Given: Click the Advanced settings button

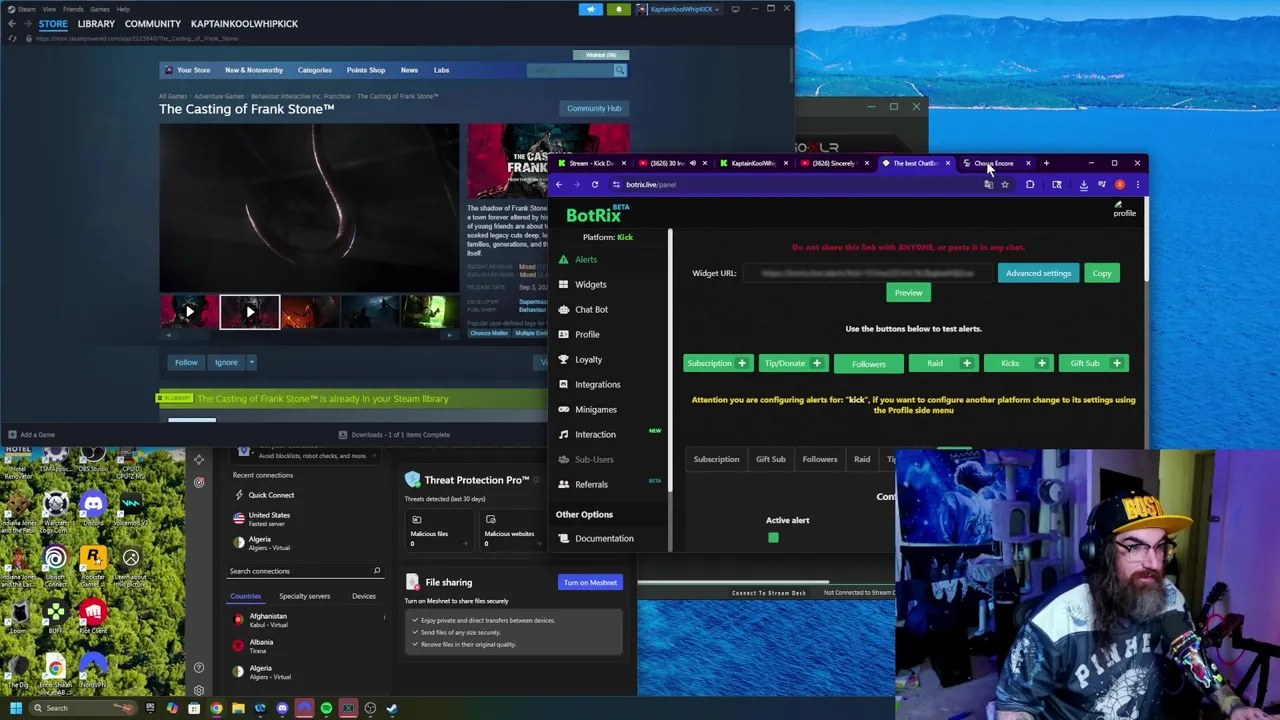Looking at the screenshot, I should click(x=1038, y=273).
